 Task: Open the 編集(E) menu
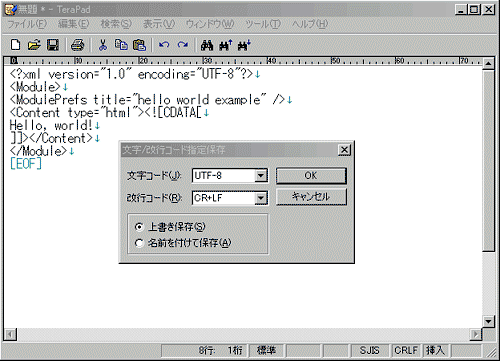[x=73, y=24]
